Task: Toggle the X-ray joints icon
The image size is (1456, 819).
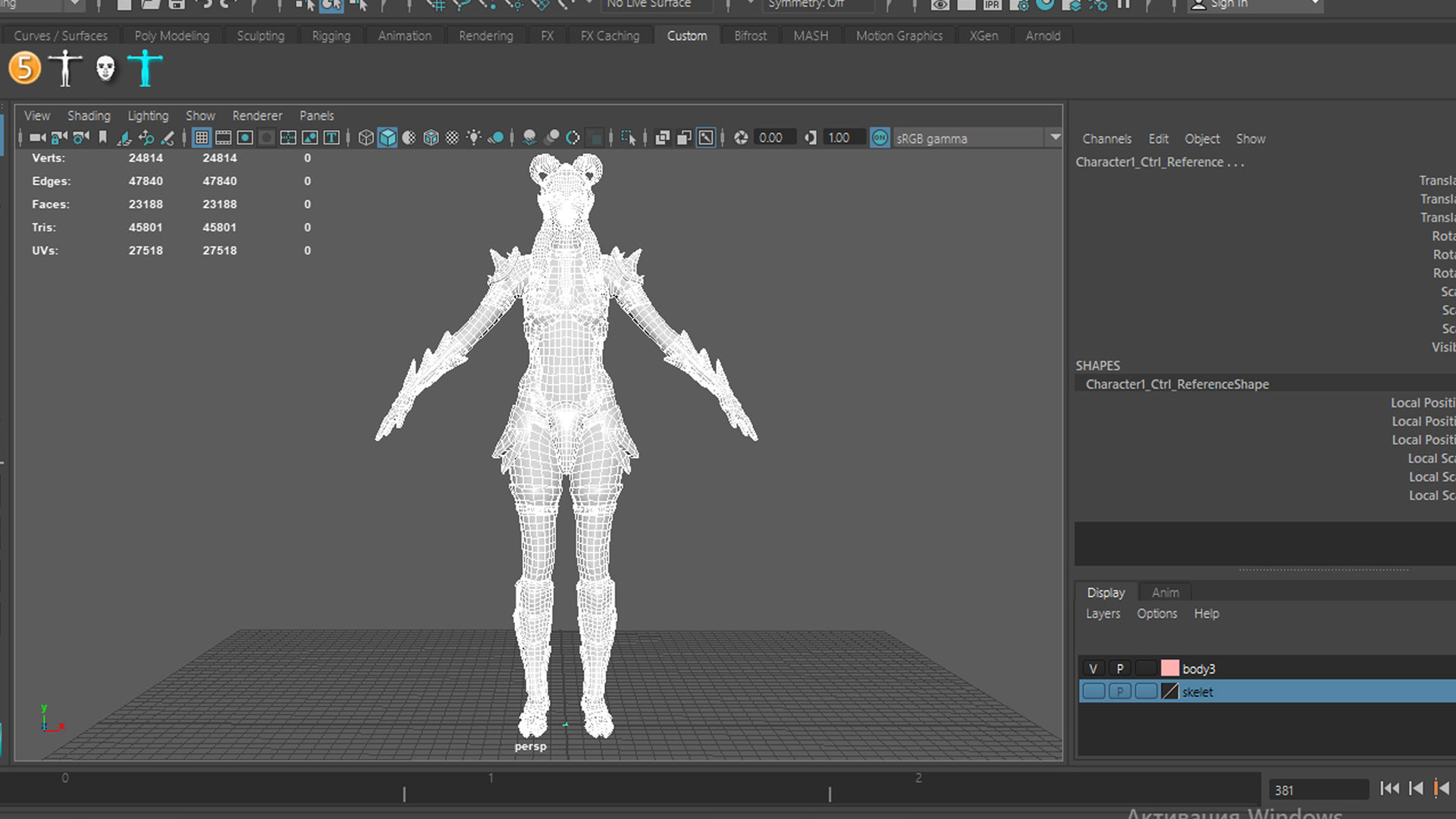Action: (706, 137)
